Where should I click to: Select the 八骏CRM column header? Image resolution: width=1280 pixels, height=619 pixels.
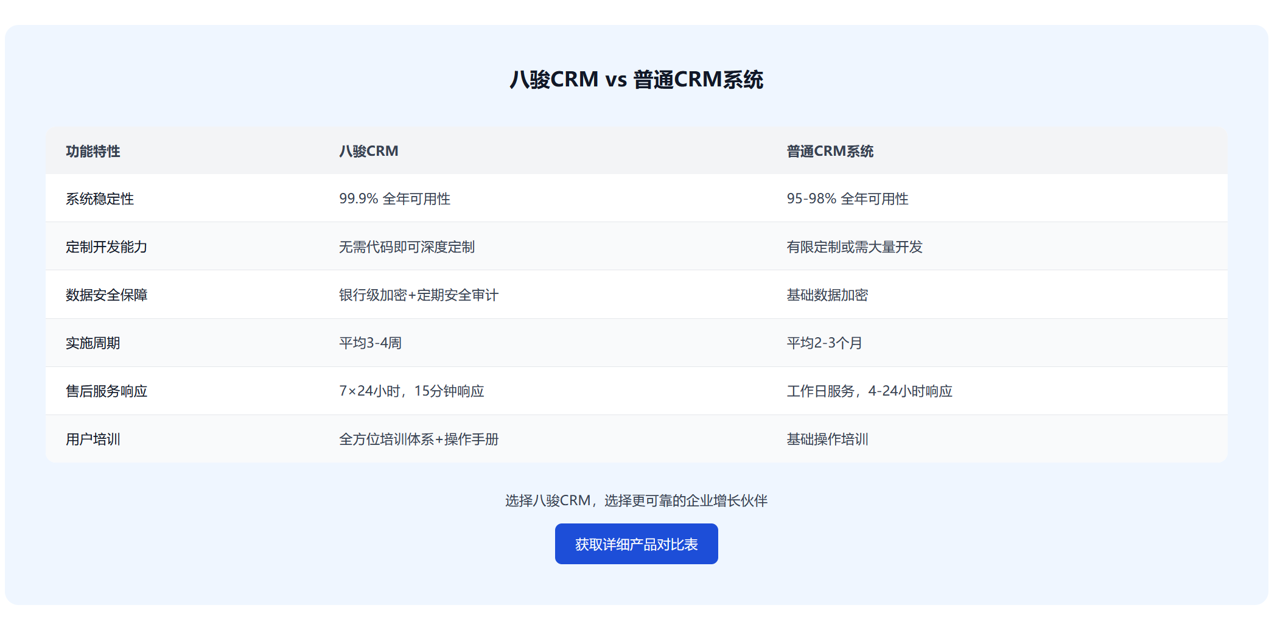365,150
